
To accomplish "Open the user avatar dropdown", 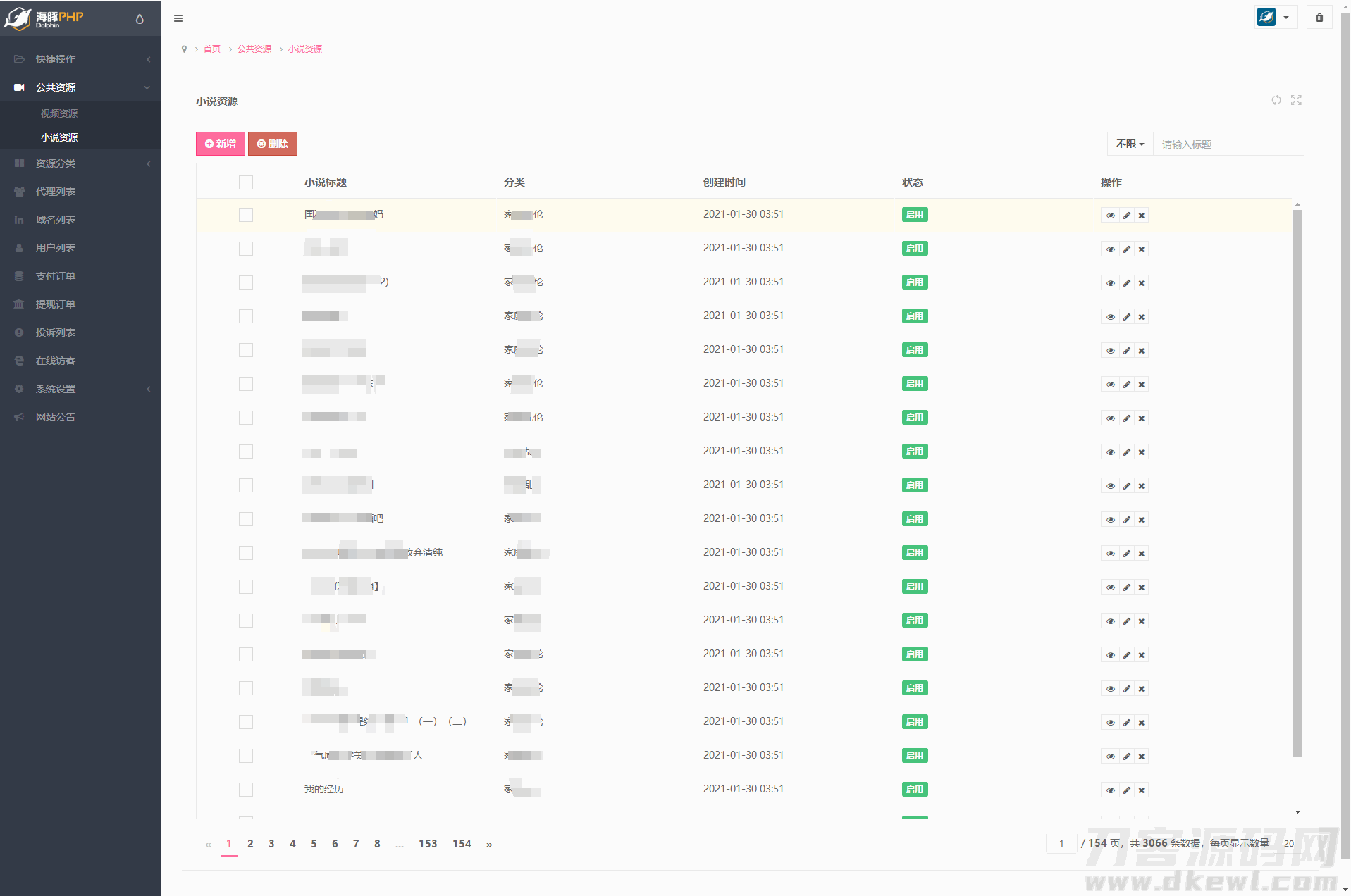I will 1276,18.
